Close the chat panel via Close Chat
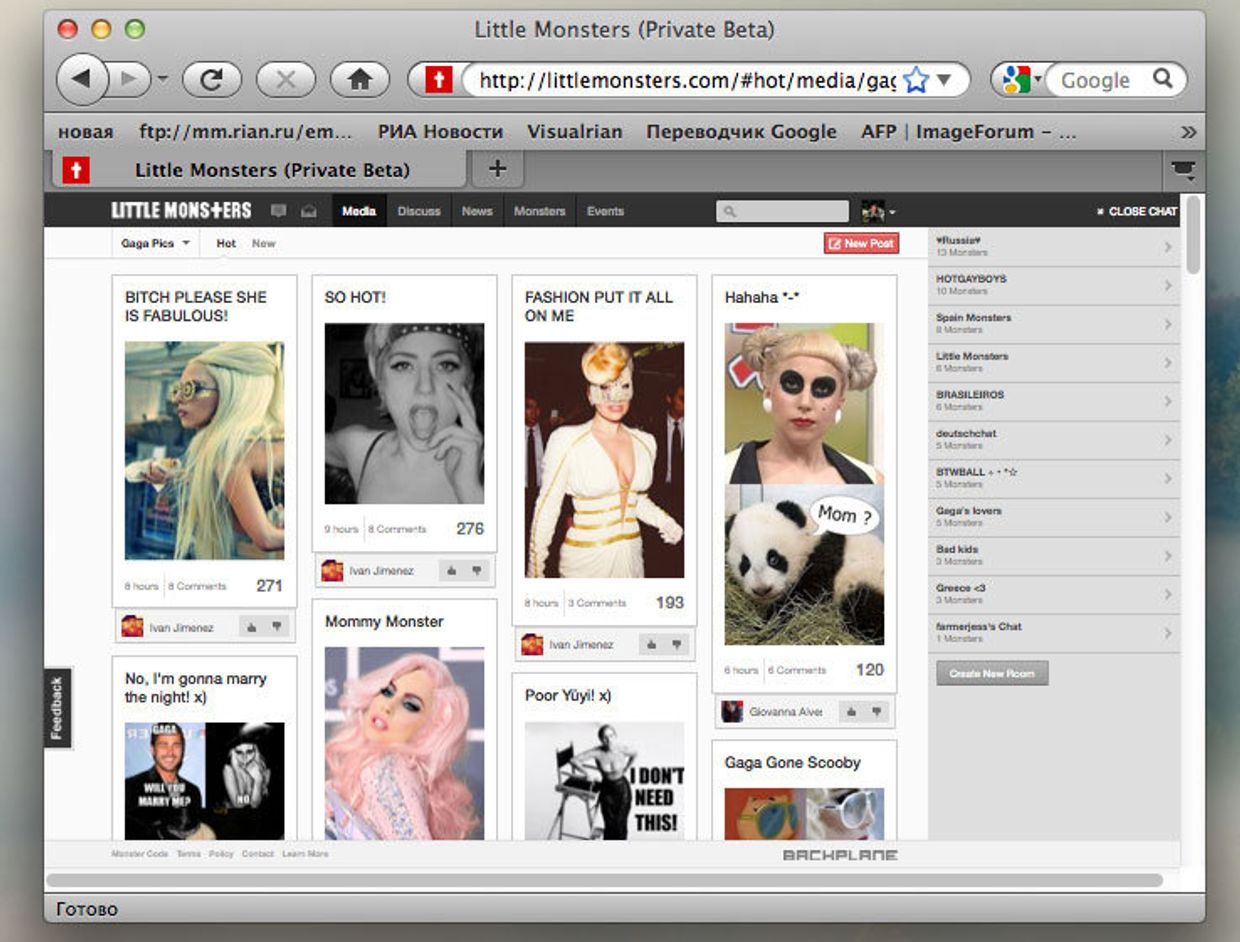 coord(1137,211)
